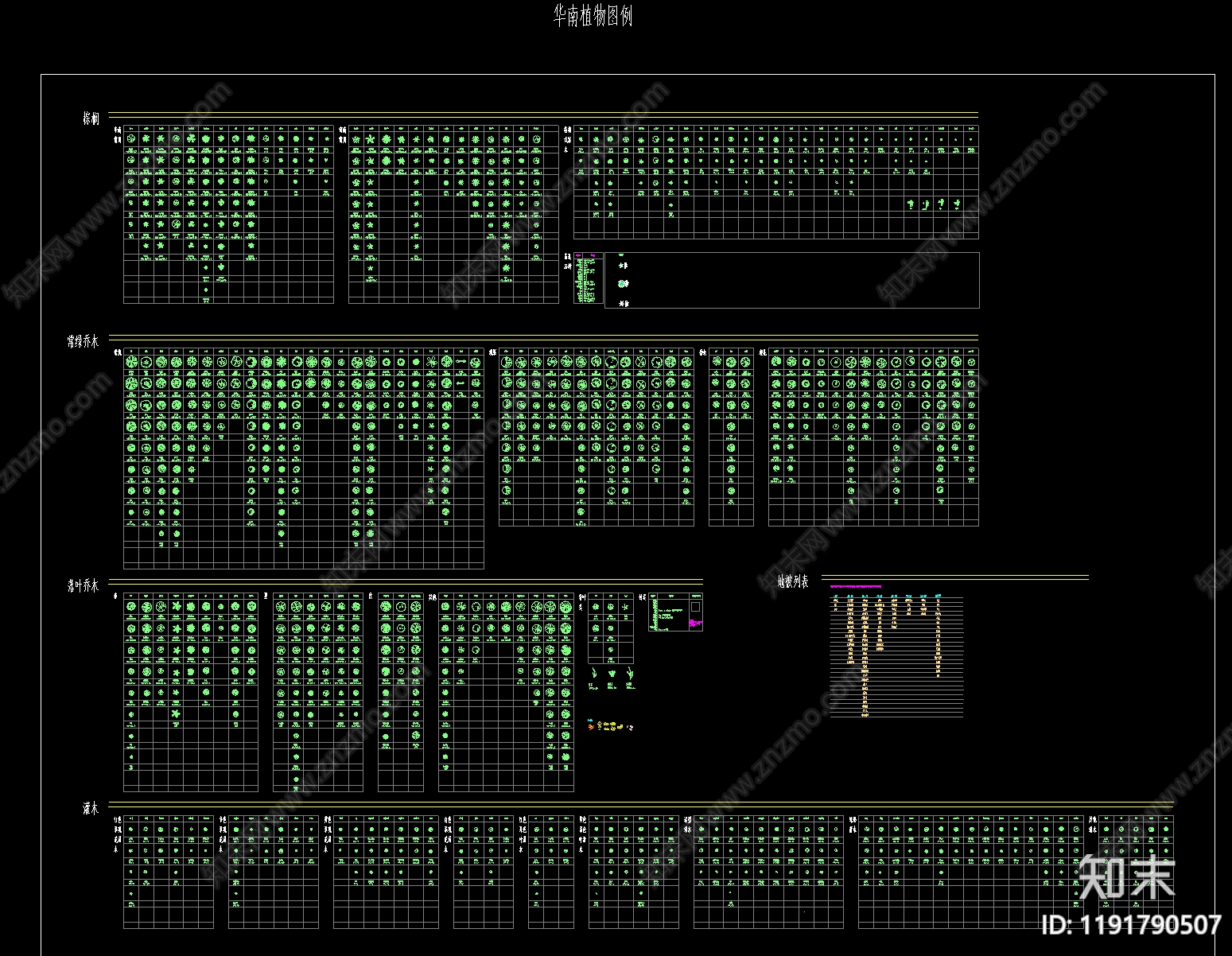Select the 灌木 section heading

click(x=91, y=809)
